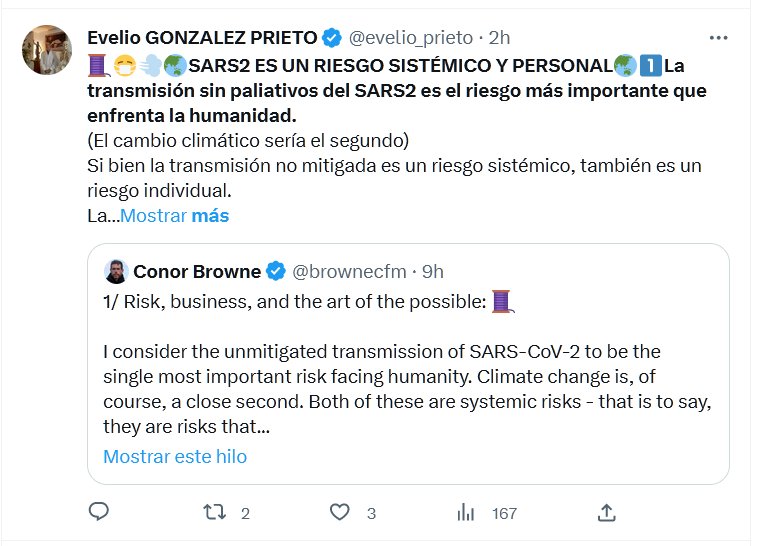Open Evelio Gonzalez Prieto's profile picture
The width and height of the screenshot is (764, 546).
tap(47, 51)
